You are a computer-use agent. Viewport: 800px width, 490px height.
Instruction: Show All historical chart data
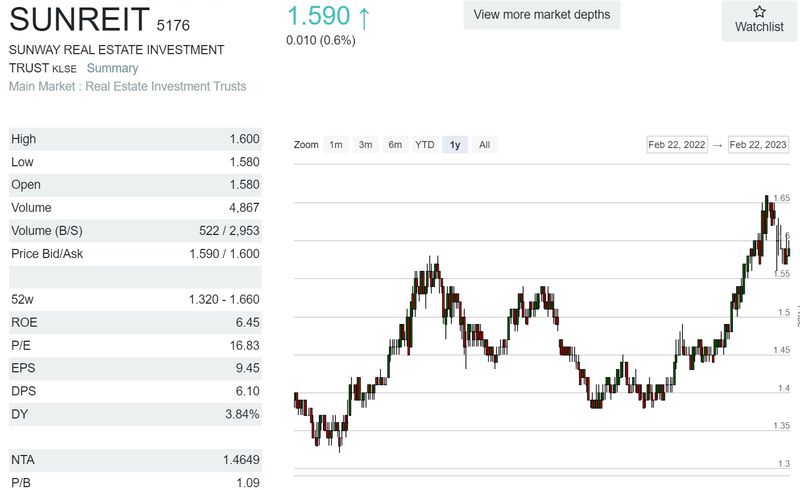click(484, 145)
